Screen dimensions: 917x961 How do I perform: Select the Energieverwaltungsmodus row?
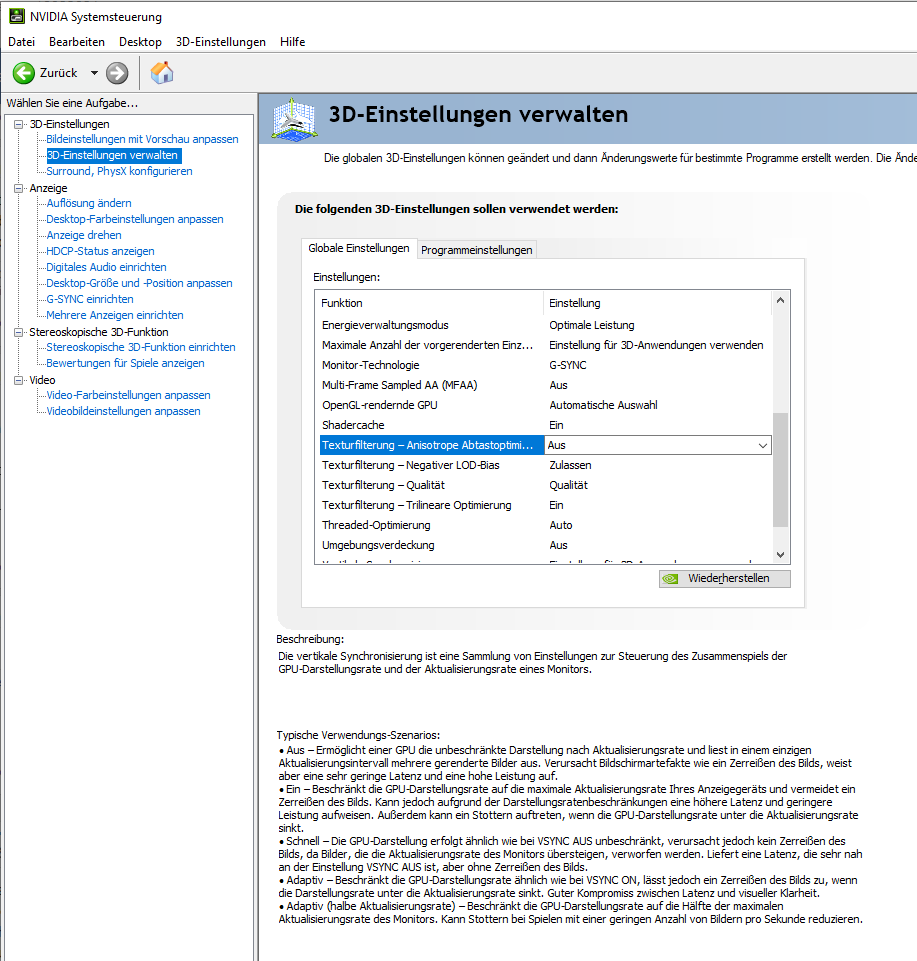(545, 325)
